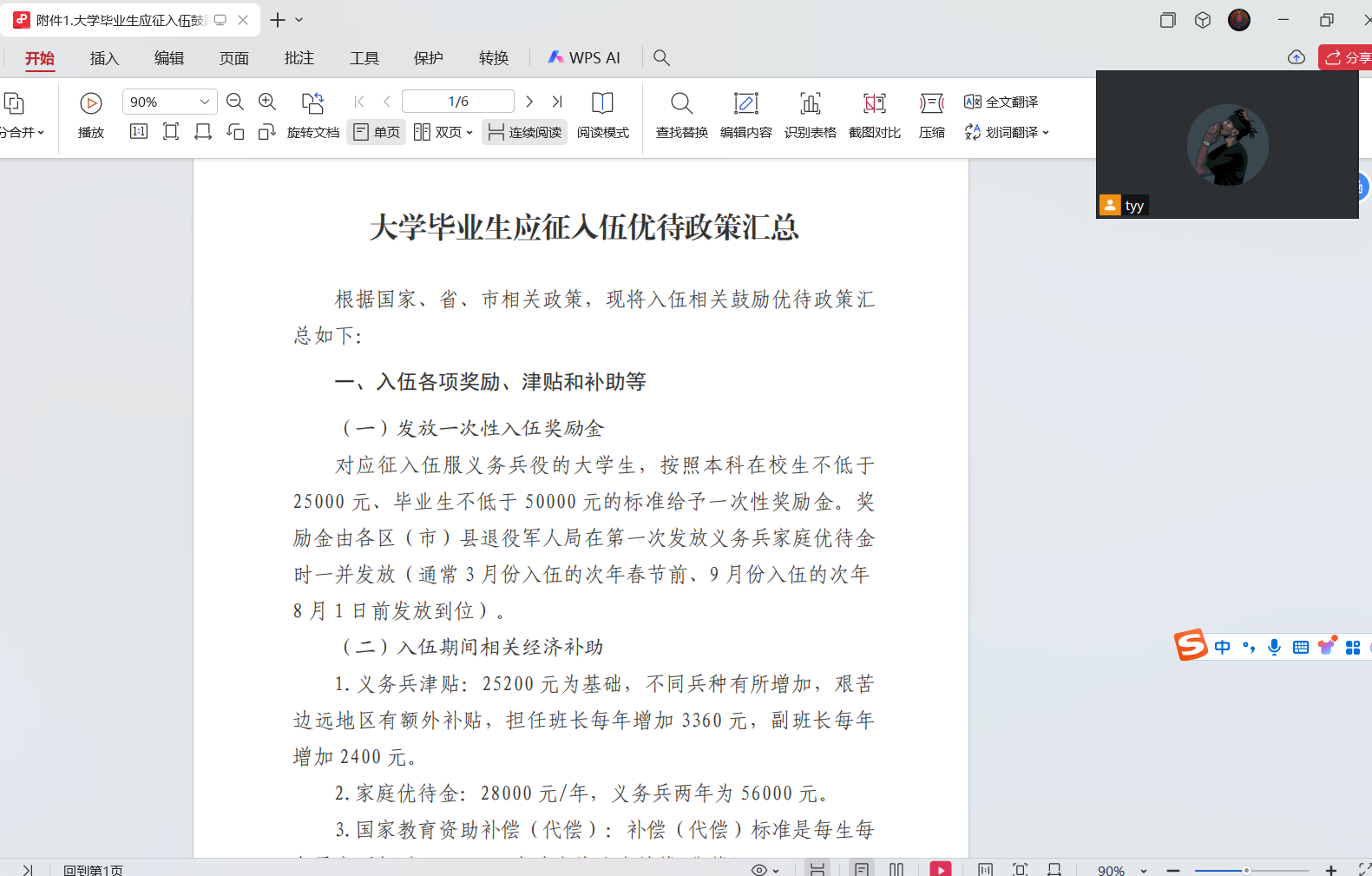Set actual size 1:1 view
The image size is (1372, 876).
click(139, 131)
